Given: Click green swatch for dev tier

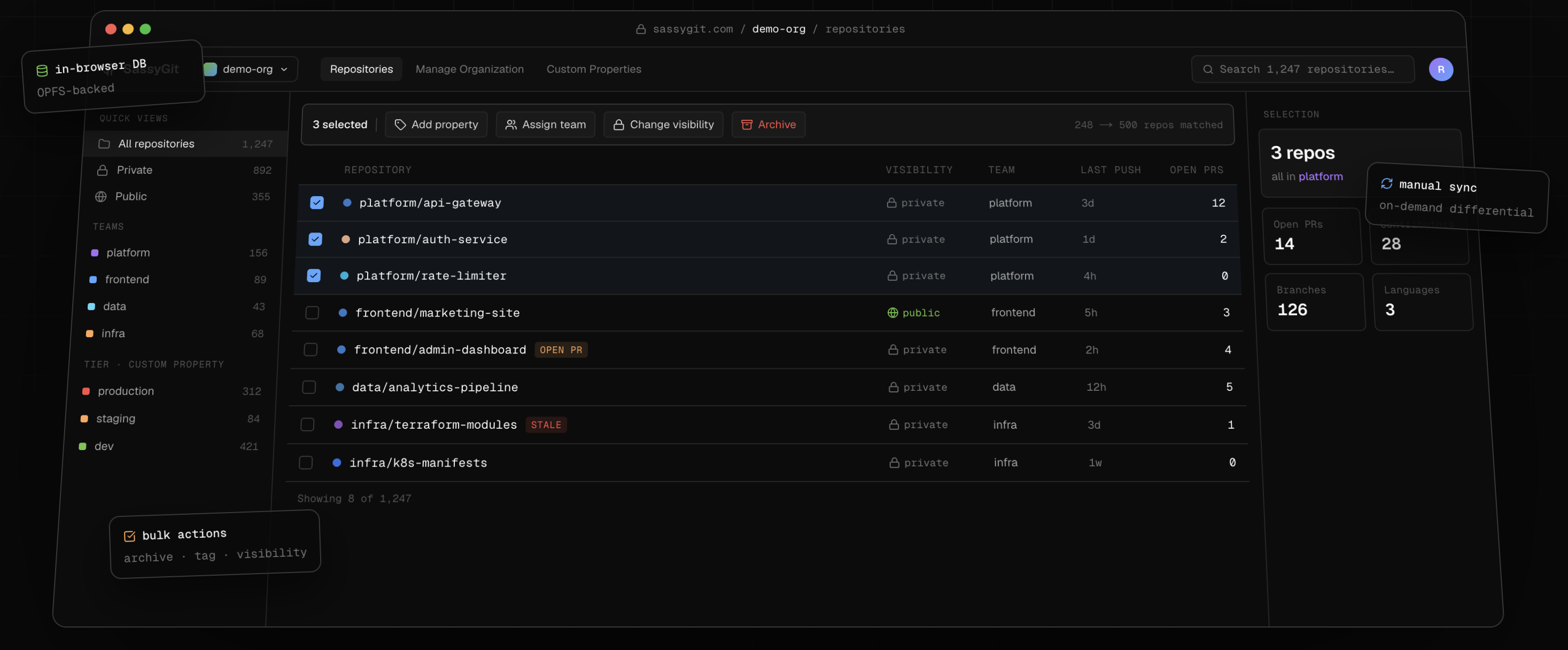Looking at the screenshot, I should click(x=82, y=447).
